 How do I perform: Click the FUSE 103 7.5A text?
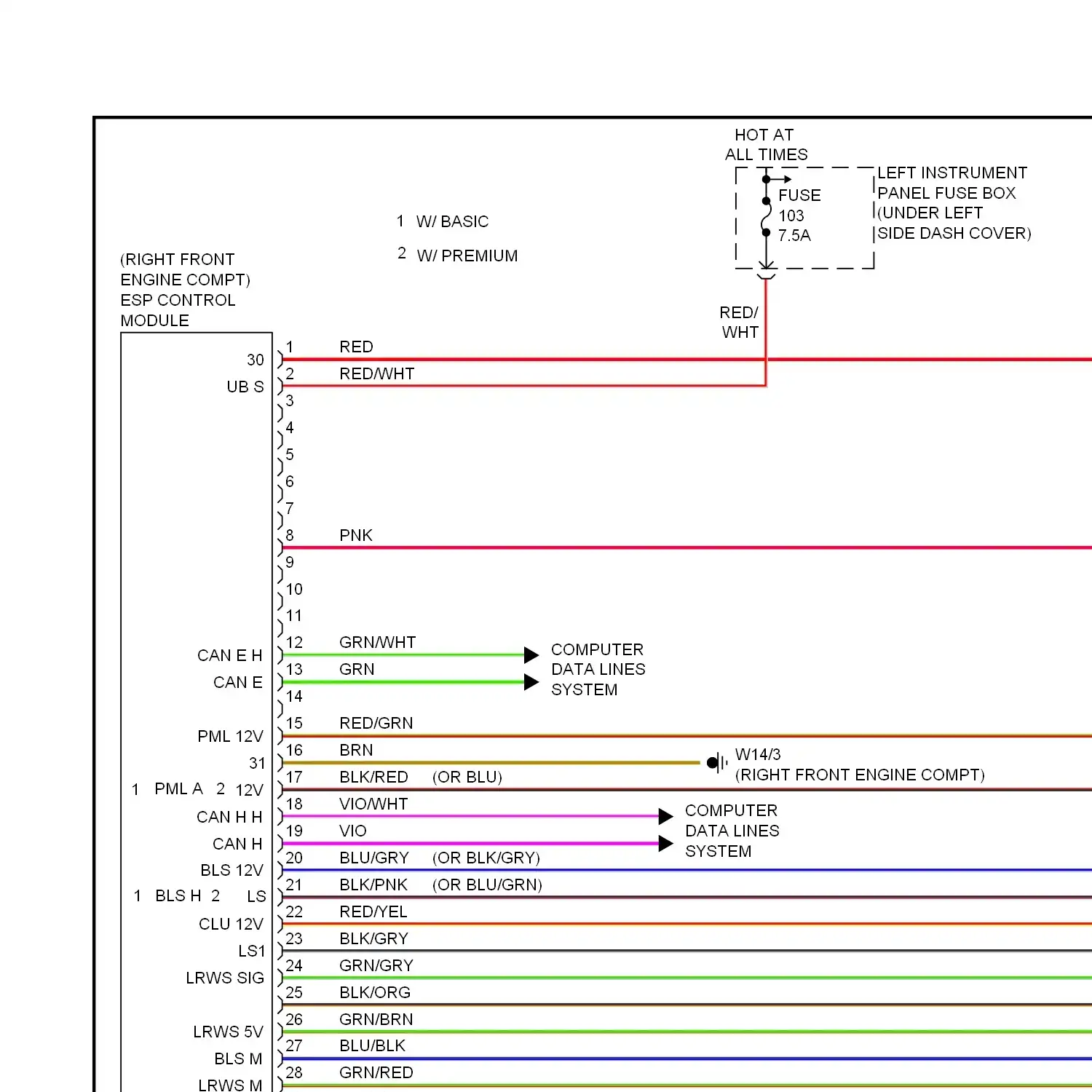pos(799,215)
